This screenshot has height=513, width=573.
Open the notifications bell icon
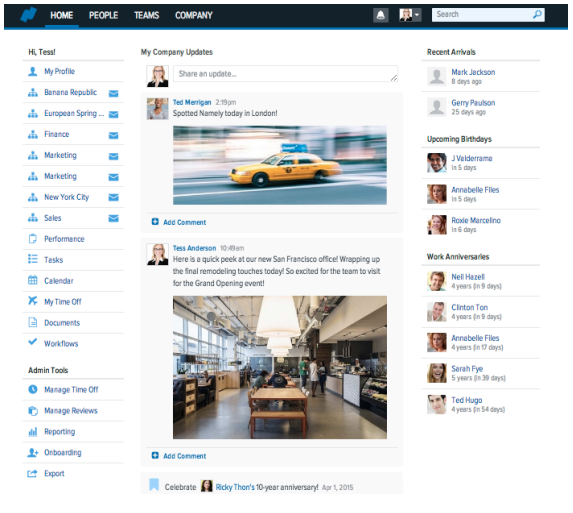(x=380, y=15)
